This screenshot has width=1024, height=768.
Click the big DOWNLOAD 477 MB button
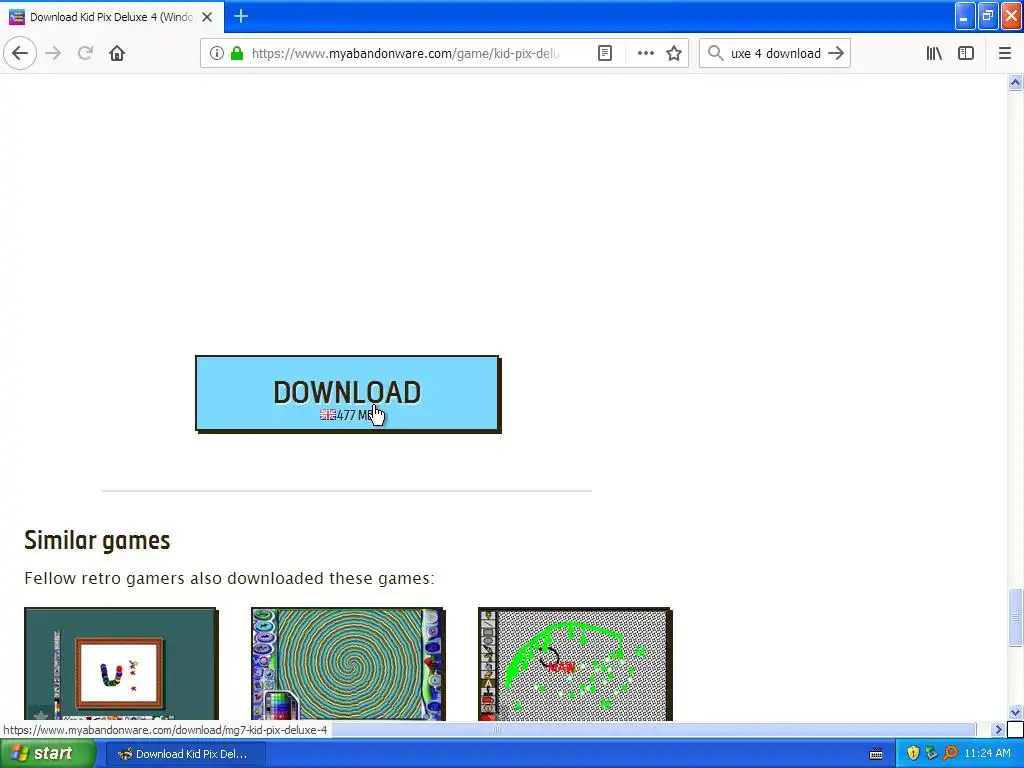[x=347, y=394]
